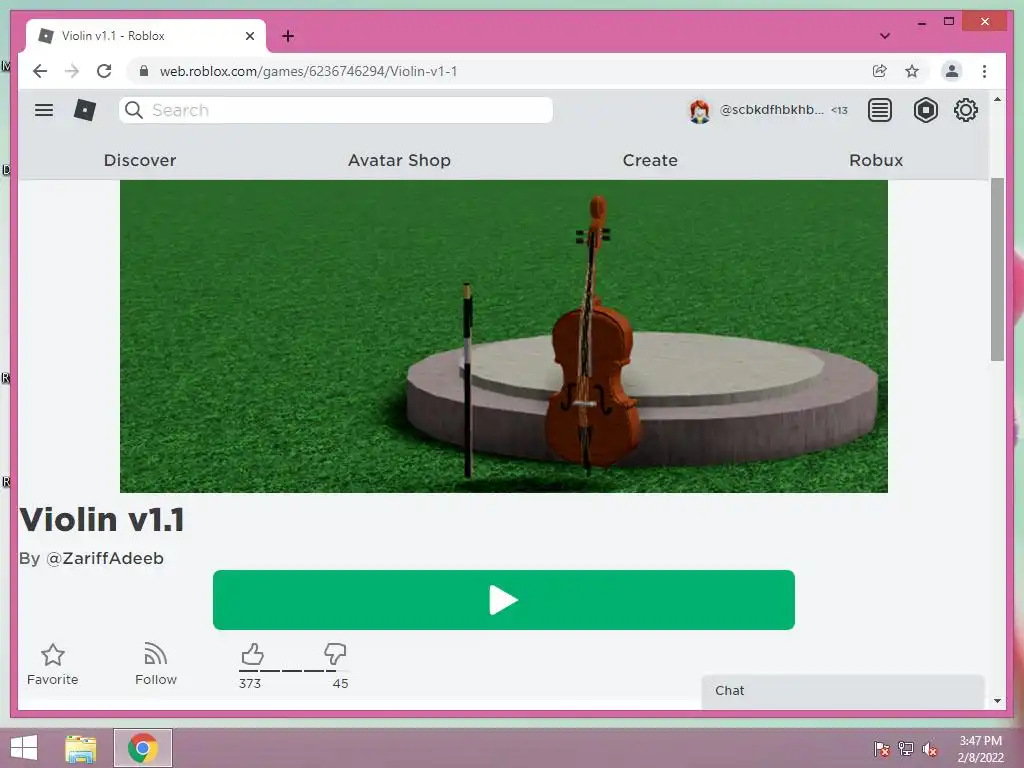Screen dimensions: 1024x768
Task: Open the Roblox hamburger navigation menu
Action: (x=44, y=110)
